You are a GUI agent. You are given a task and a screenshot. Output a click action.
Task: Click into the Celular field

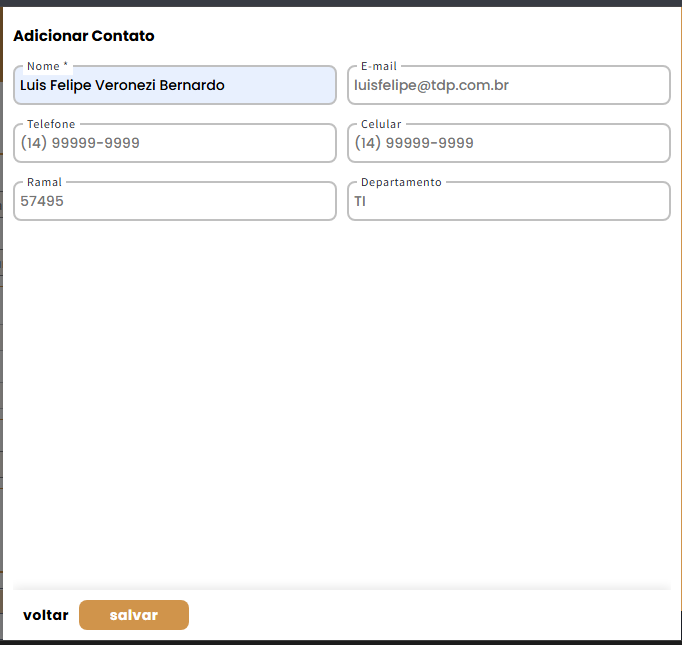point(509,143)
